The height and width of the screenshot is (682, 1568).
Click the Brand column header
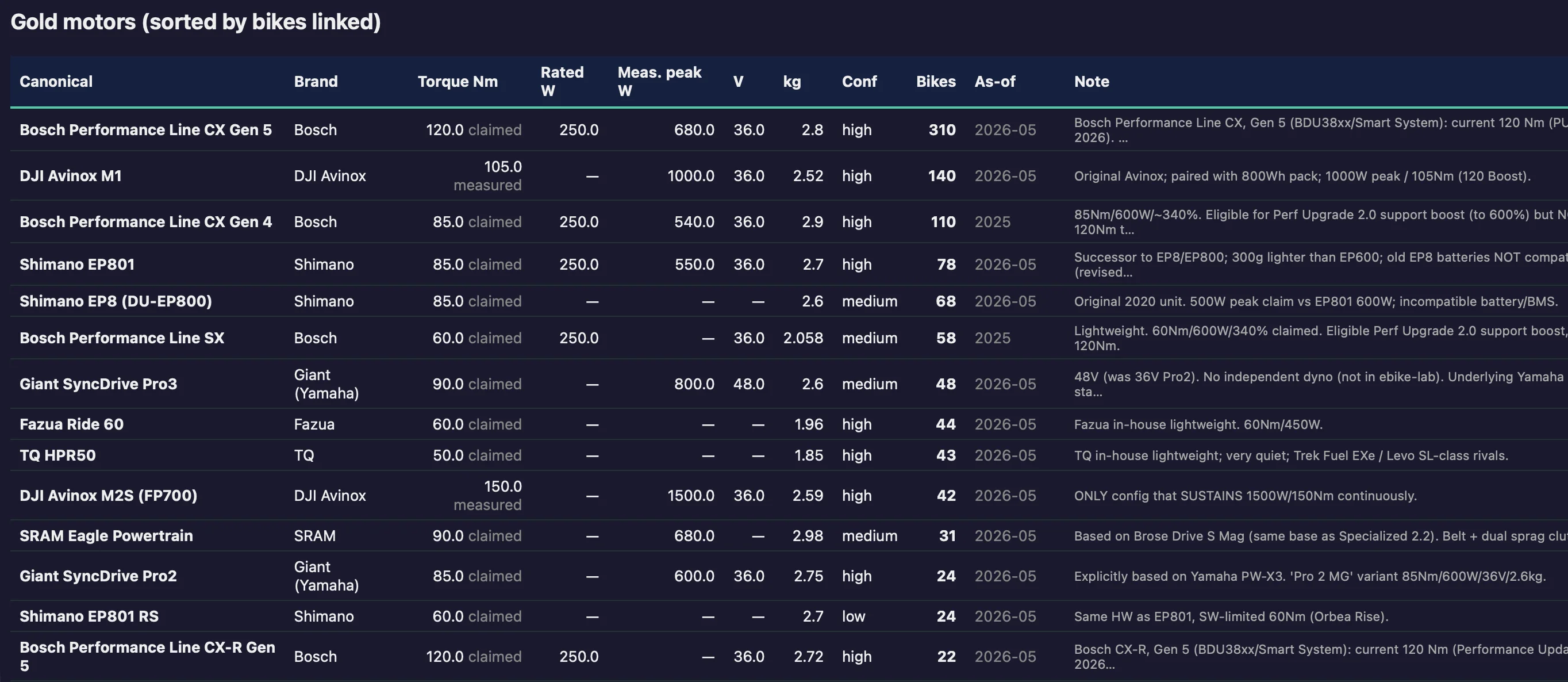[x=316, y=82]
